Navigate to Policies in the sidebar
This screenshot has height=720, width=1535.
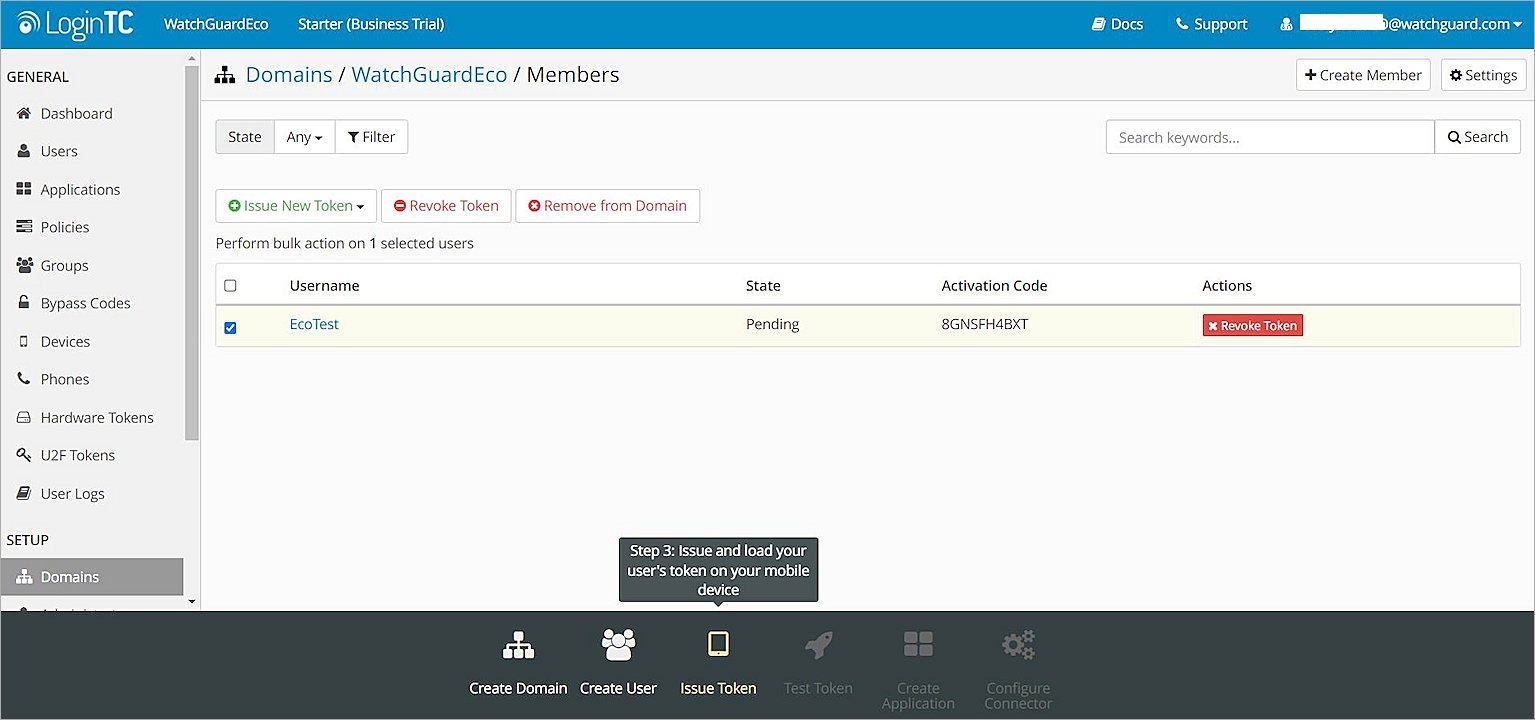(64, 227)
